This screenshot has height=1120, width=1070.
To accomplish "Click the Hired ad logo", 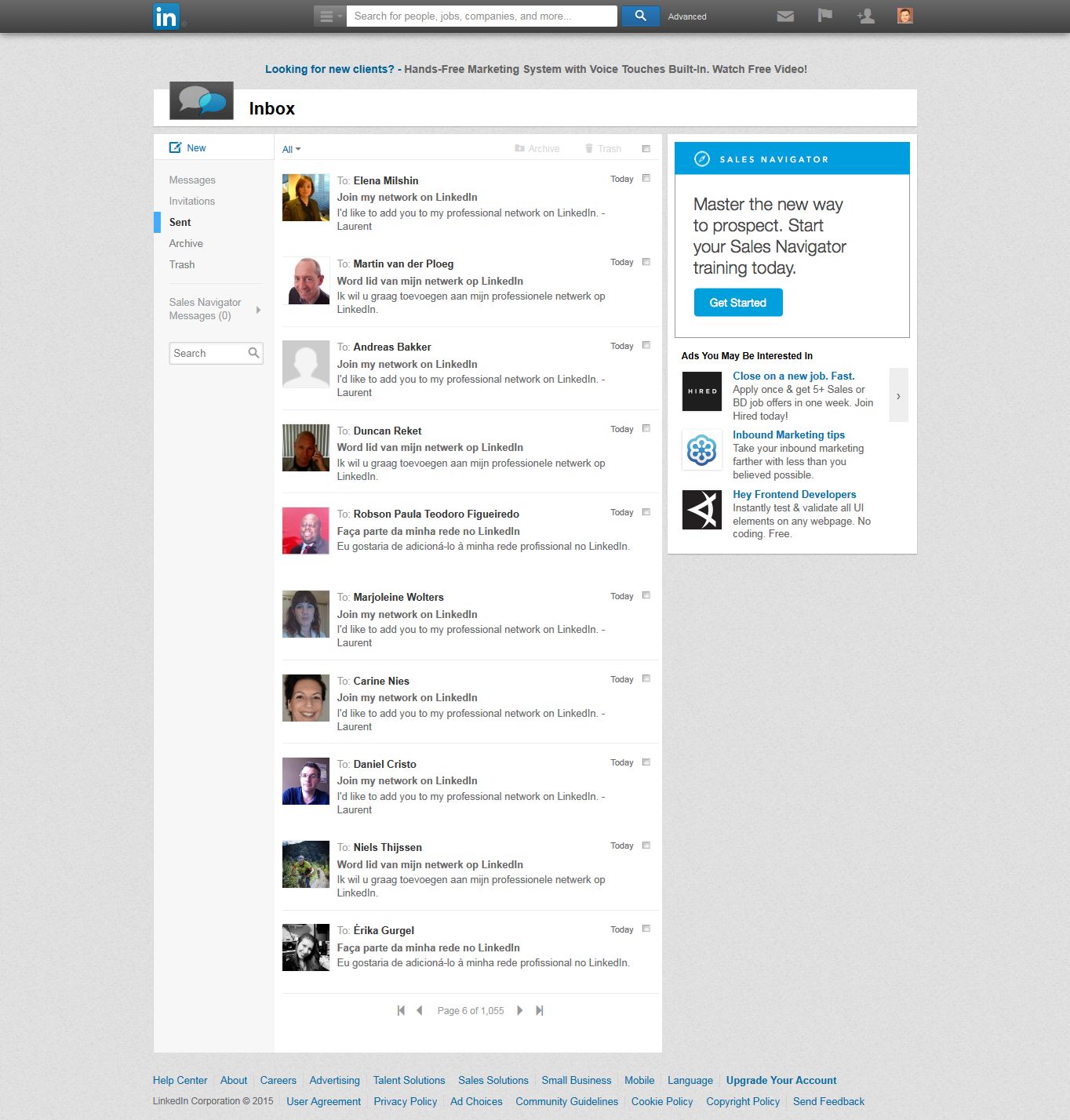I will (x=702, y=391).
